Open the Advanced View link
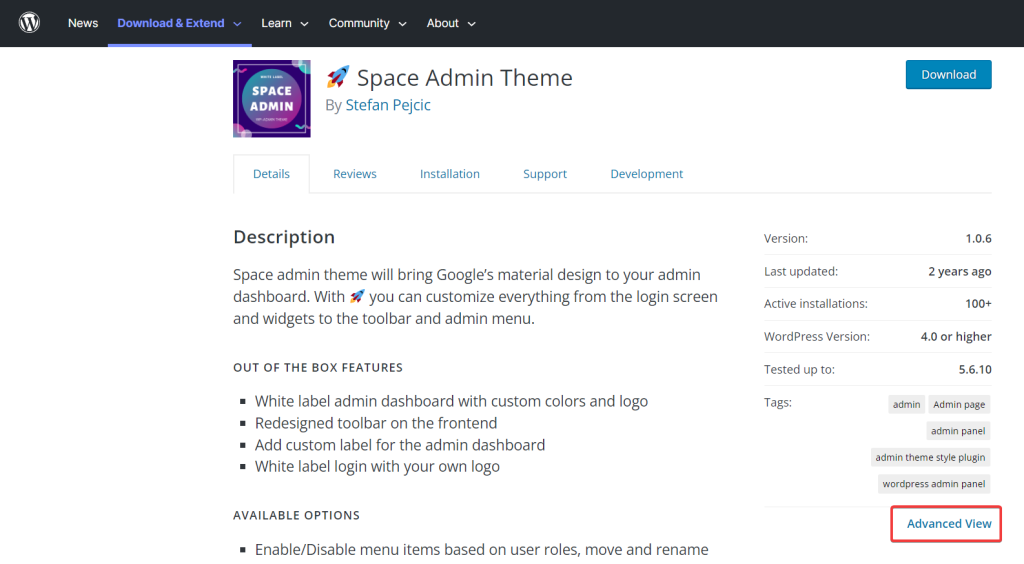1024x564 pixels. (949, 524)
